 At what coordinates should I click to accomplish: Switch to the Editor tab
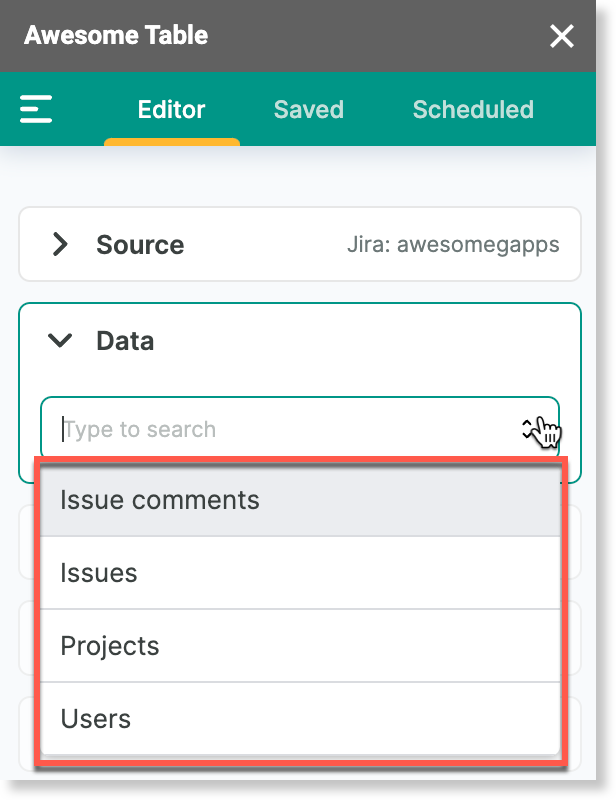click(171, 109)
